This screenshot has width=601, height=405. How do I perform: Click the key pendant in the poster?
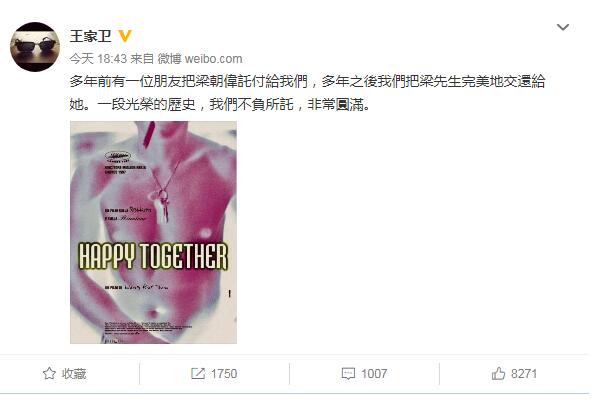tap(163, 205)
